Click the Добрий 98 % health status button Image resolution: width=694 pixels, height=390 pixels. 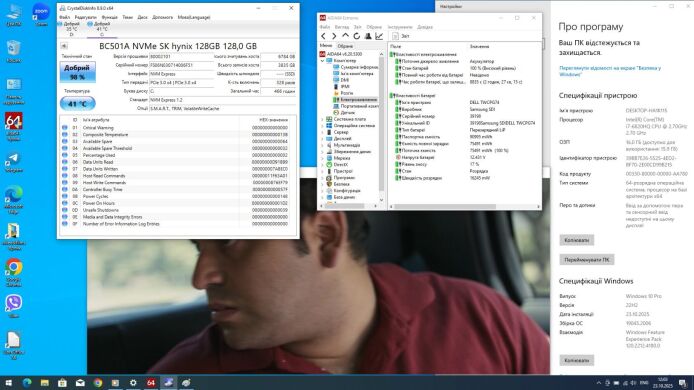(x=77, y=72)
